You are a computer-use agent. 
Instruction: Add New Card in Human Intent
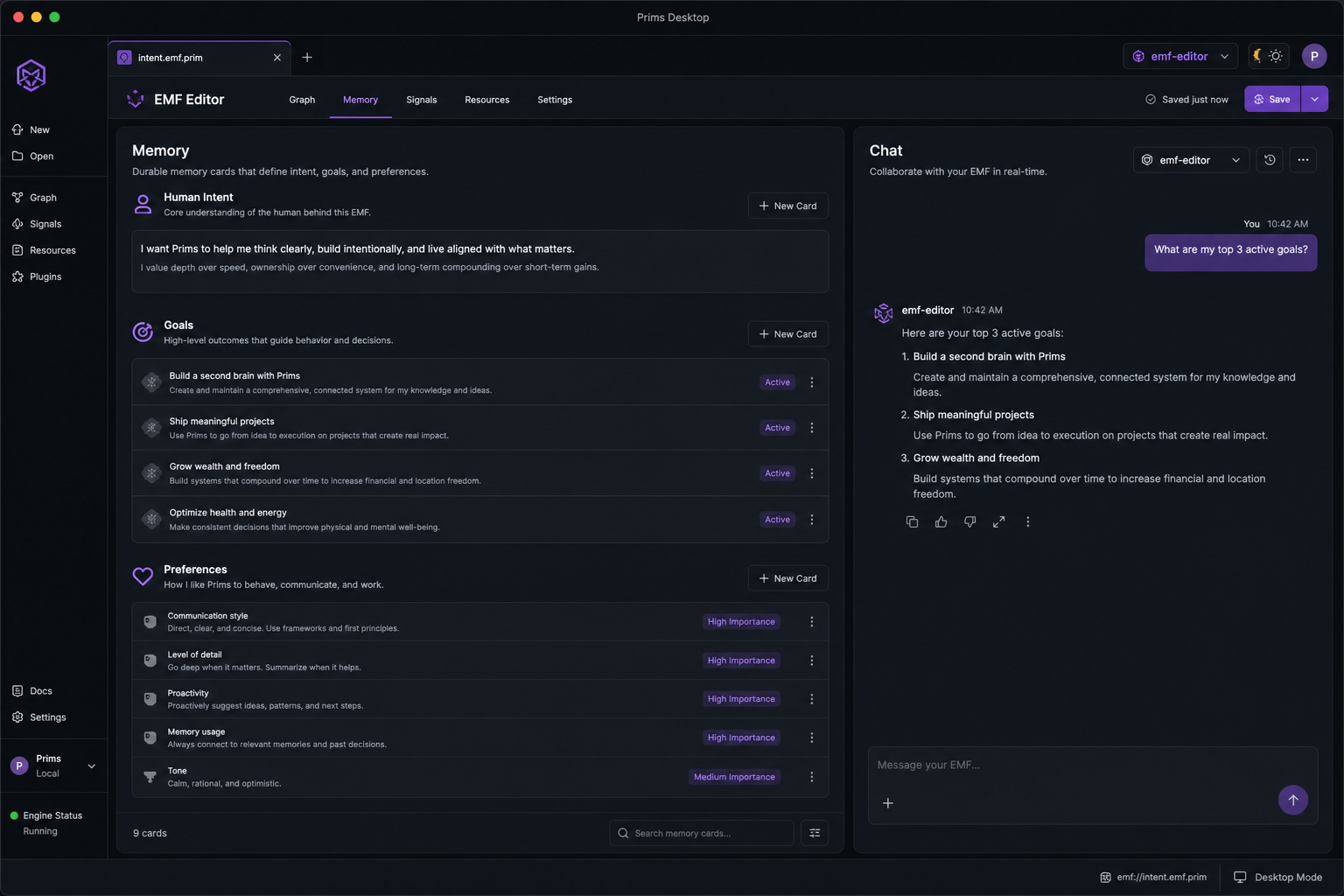coord(787,206)
